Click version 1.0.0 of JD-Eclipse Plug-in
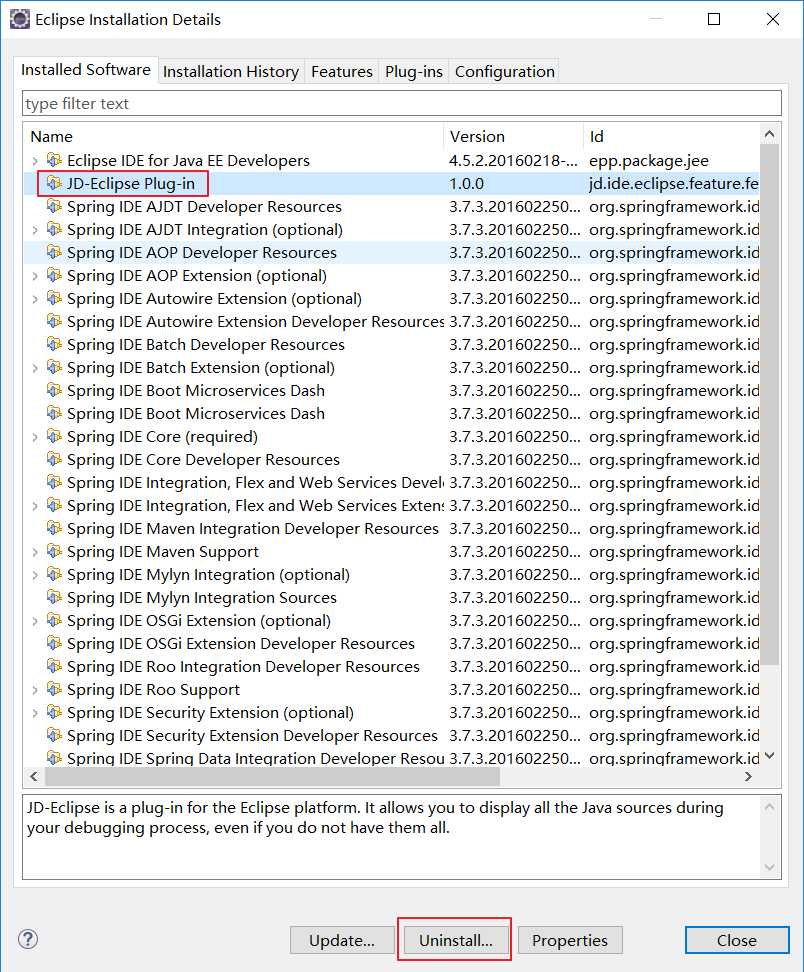The image size is (804, 972). [x=467, y=184]
